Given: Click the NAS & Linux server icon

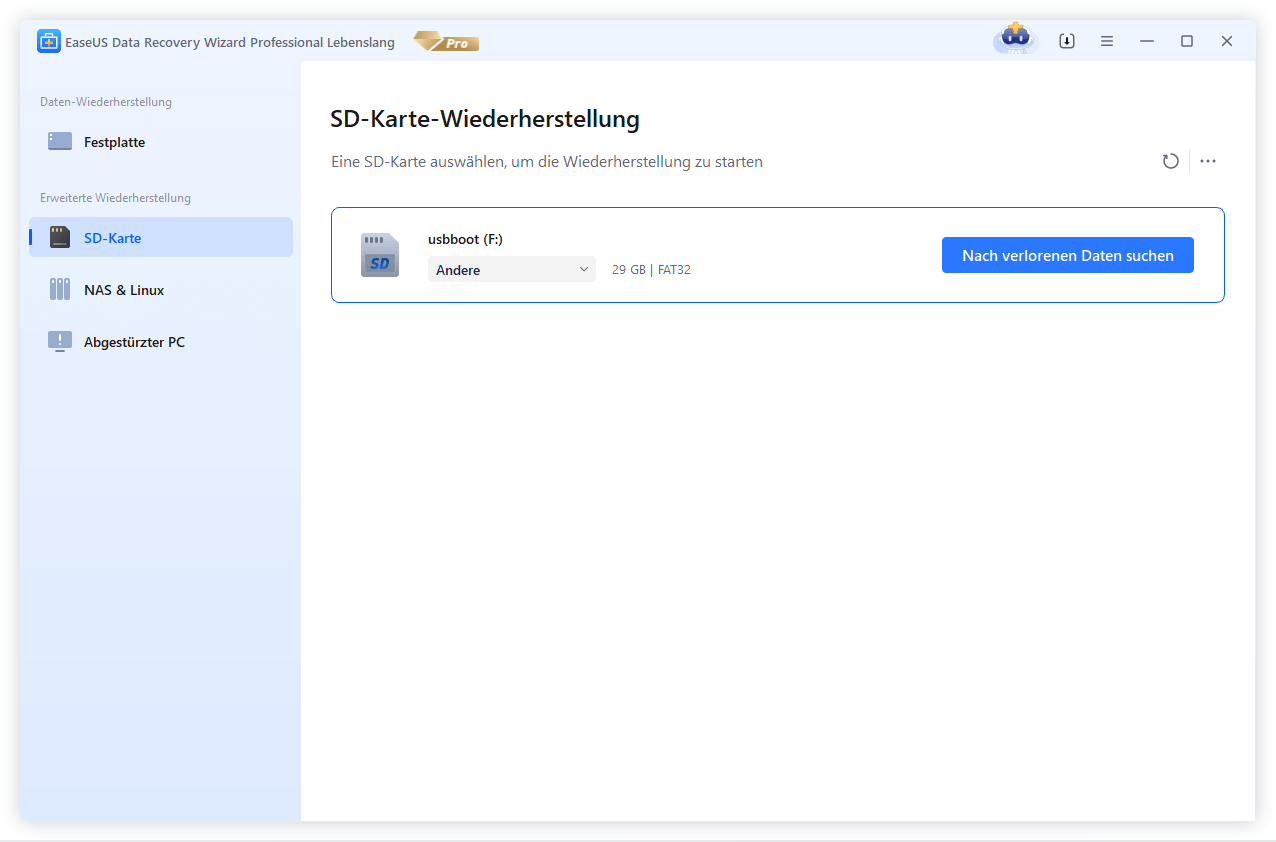Looking at the screenshot, I should [x=60, y=290].
